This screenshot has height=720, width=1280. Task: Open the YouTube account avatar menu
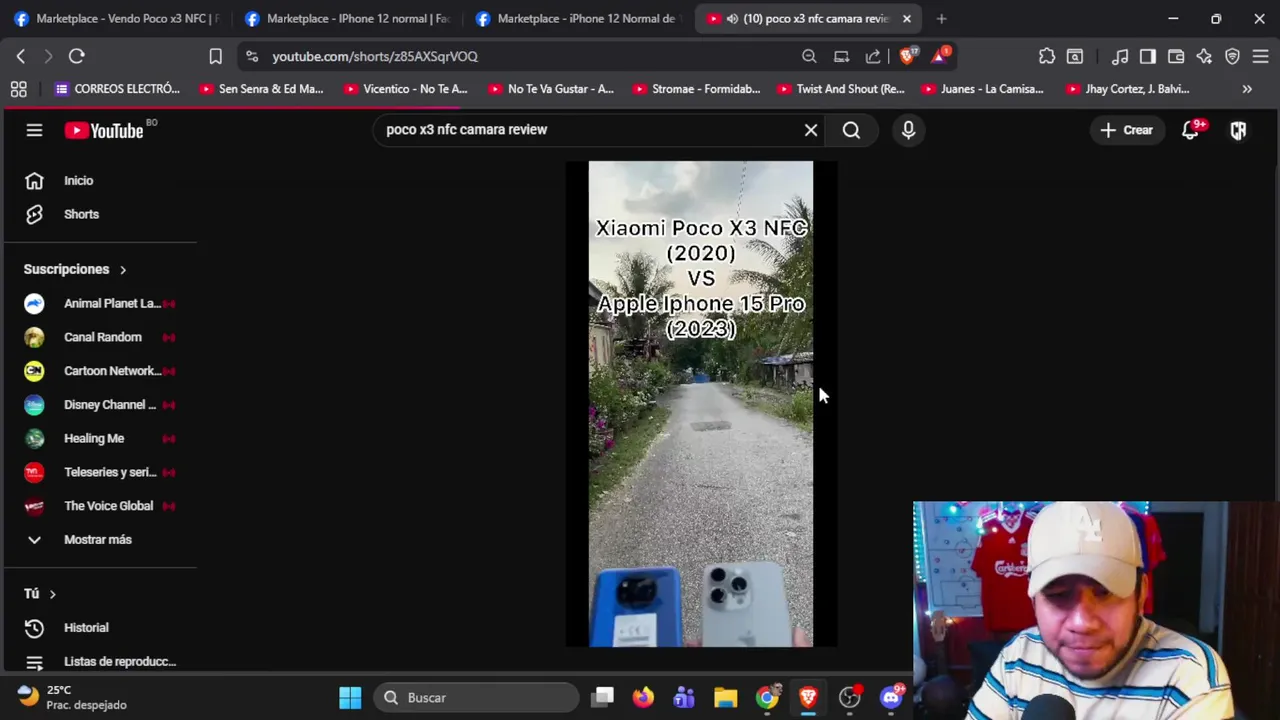1238,130
